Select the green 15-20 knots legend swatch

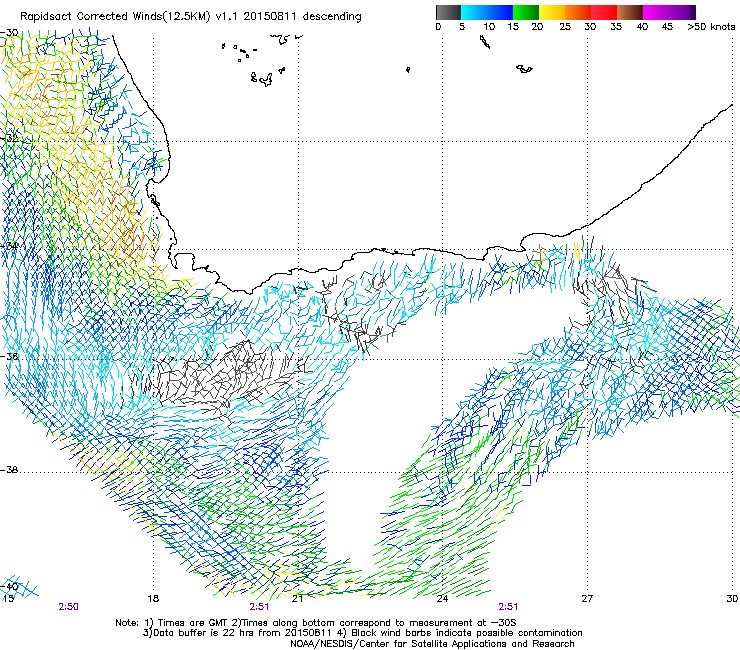pos(526,12)
